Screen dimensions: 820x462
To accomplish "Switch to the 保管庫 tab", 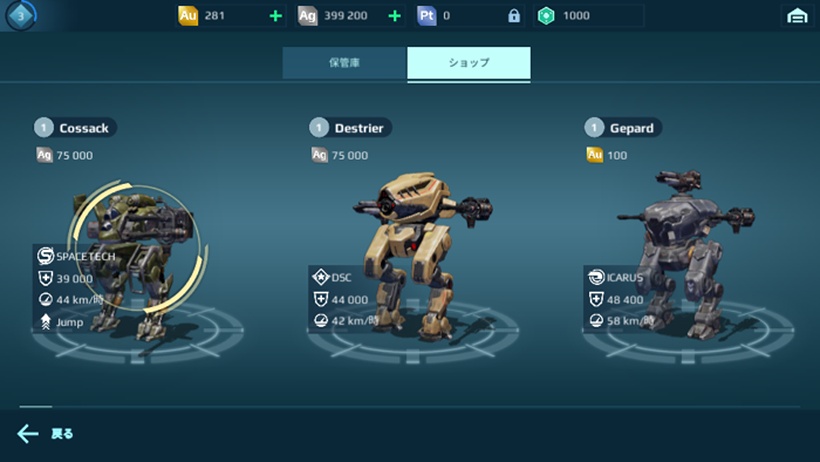I will pos(345,63).
